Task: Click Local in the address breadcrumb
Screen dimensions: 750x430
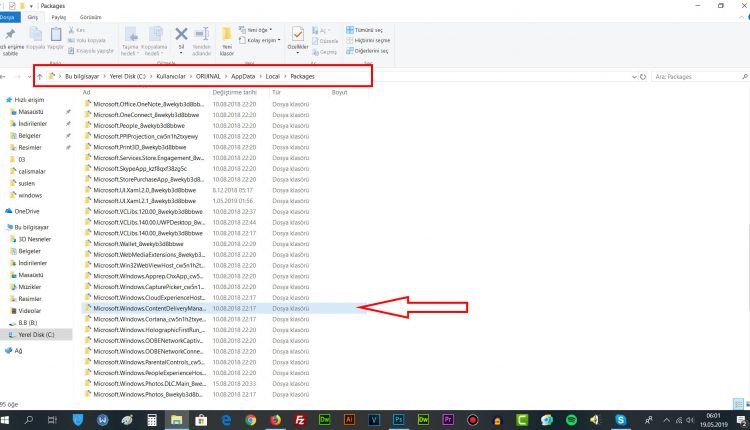Action: point(273,76)
